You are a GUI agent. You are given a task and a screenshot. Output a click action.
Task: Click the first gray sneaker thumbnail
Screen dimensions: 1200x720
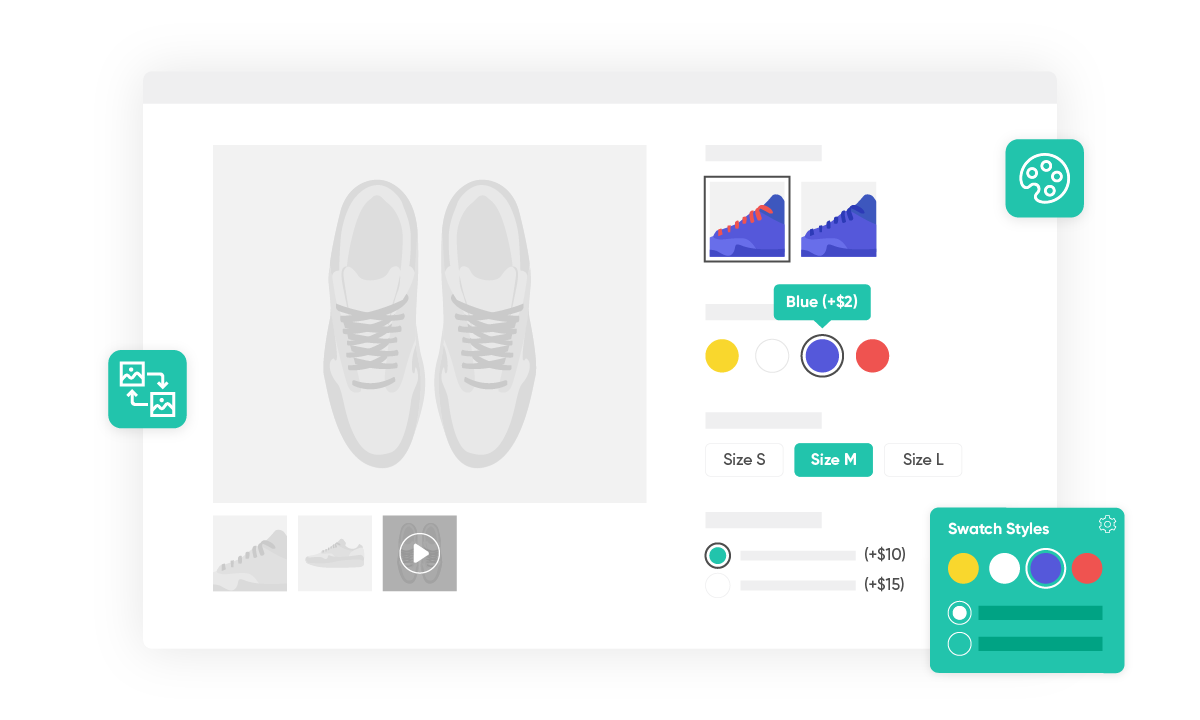point(249,553)
